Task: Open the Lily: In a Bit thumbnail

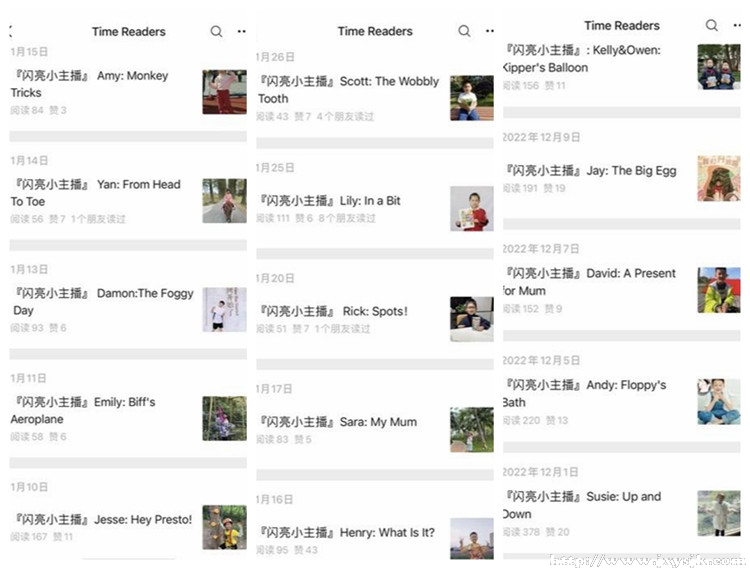Action: (x=472, y=208)
